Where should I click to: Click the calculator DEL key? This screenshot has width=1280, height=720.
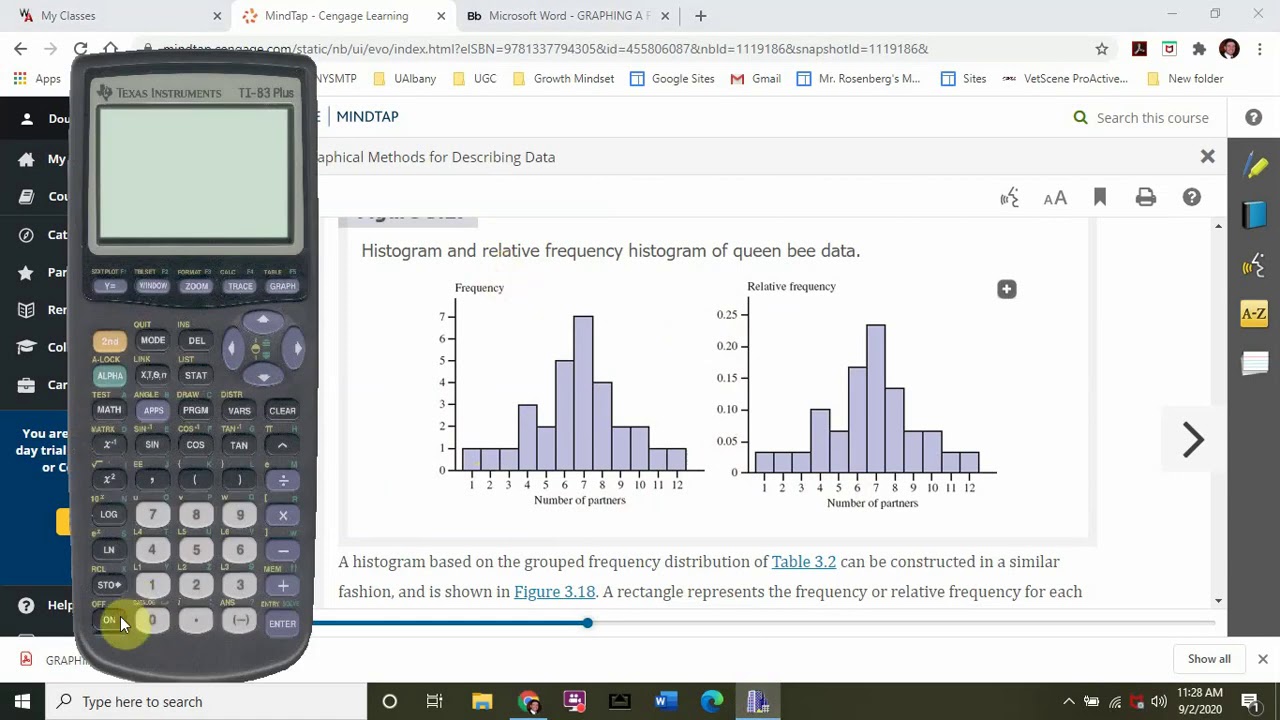pyautogui.click(x=196, y=341)
